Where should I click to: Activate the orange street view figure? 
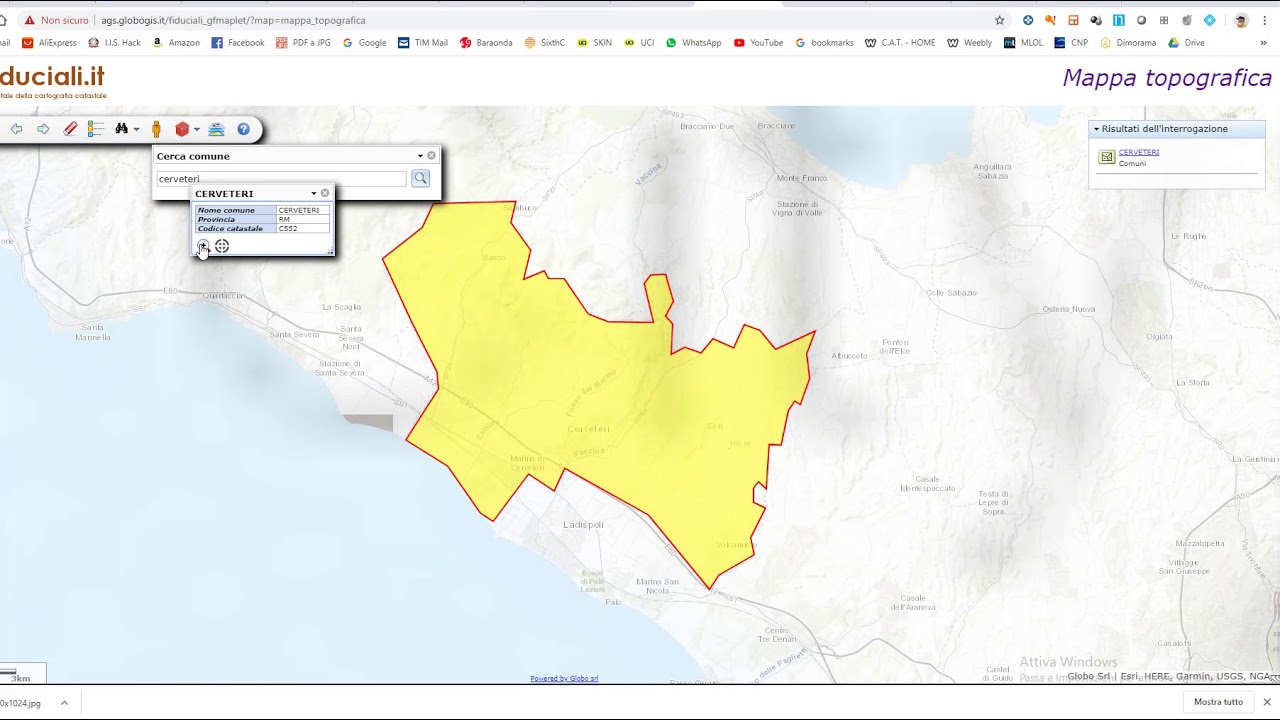click(156, 129)
